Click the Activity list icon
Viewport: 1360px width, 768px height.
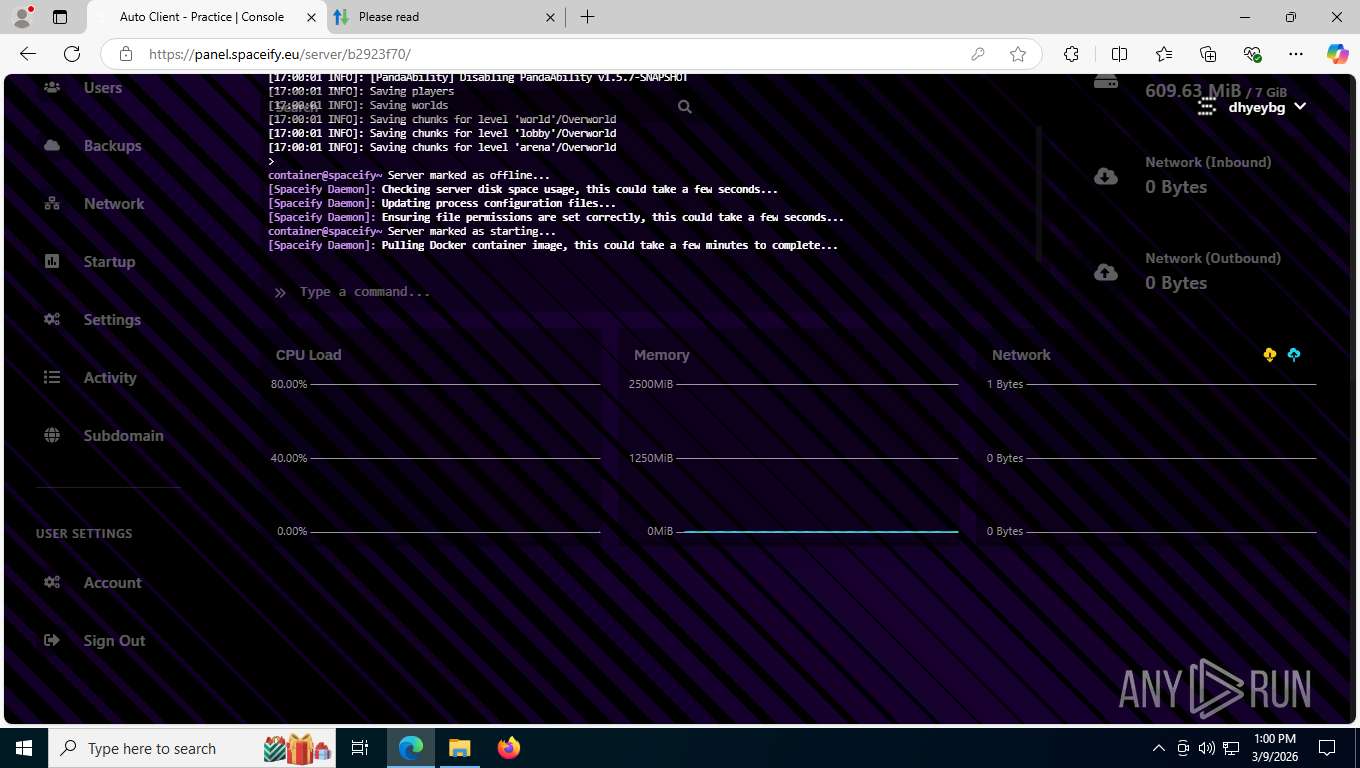[x=52, y=378]
